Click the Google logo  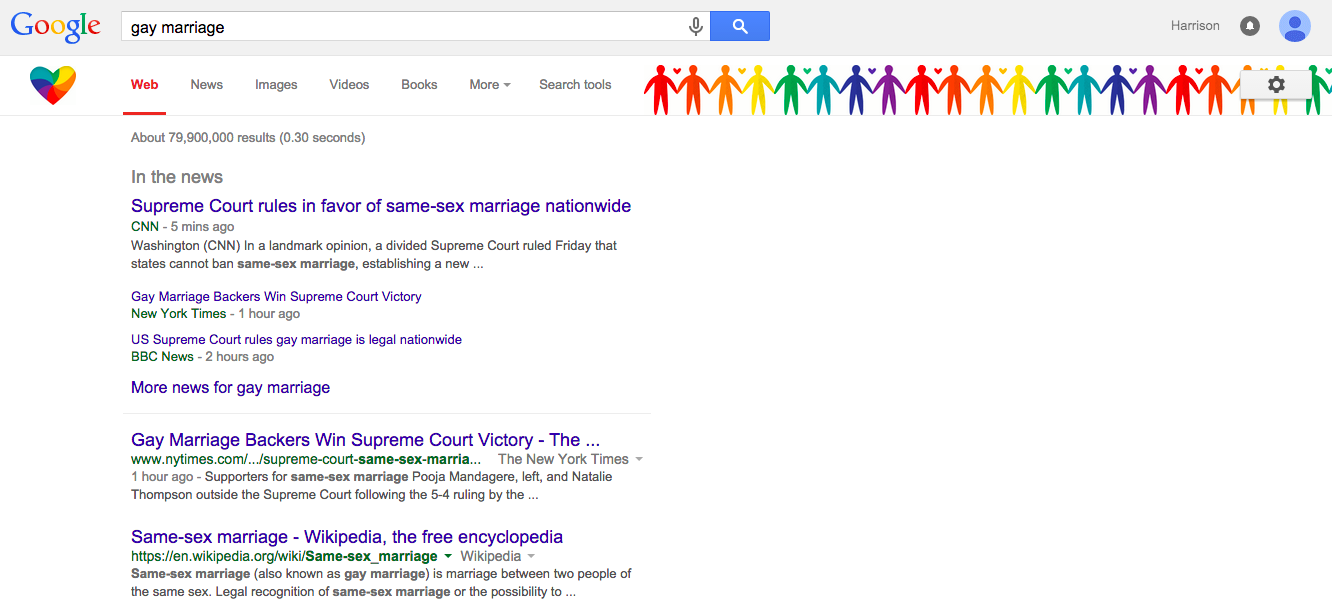pos(56,27)
